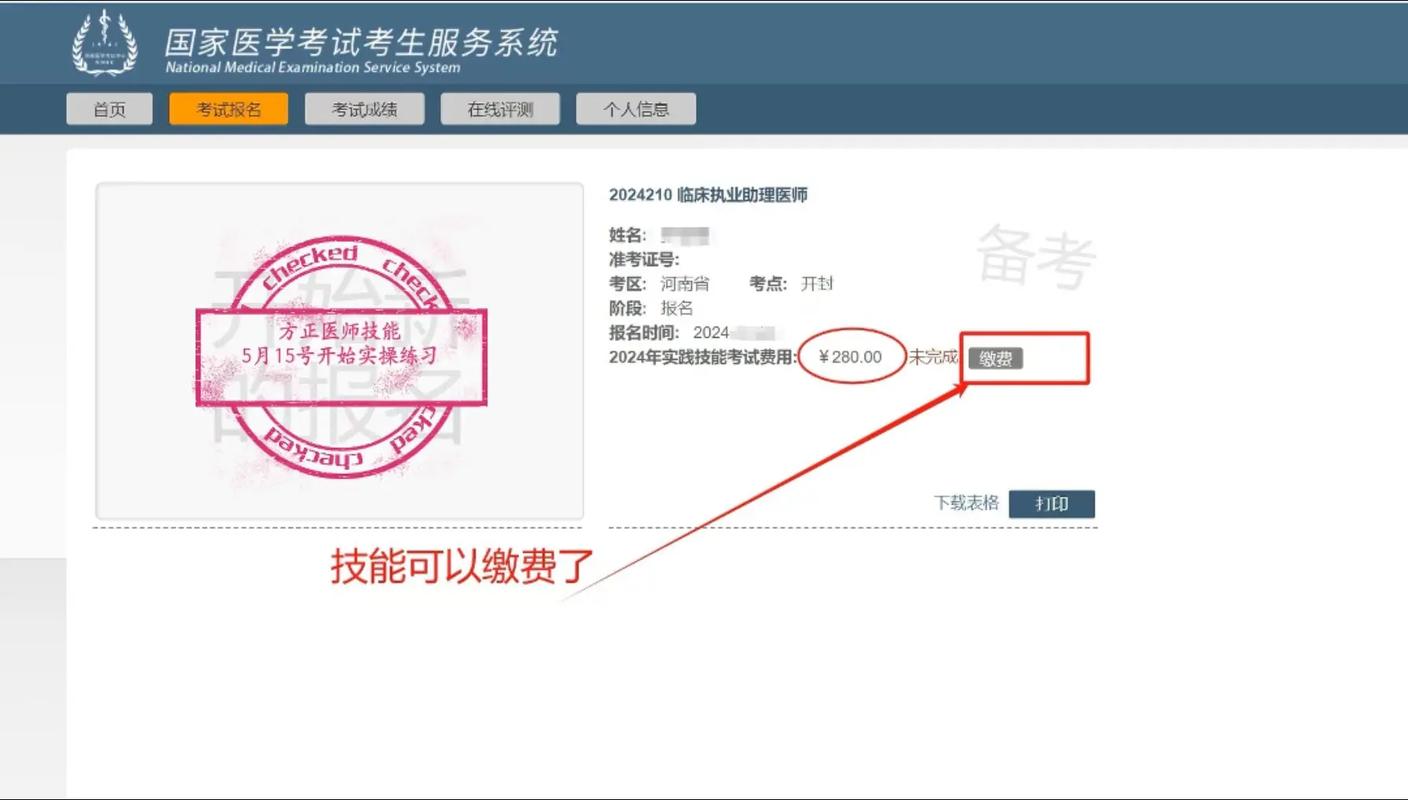
Task: Click the candidate photo stamp area
Action: [339, 350]
